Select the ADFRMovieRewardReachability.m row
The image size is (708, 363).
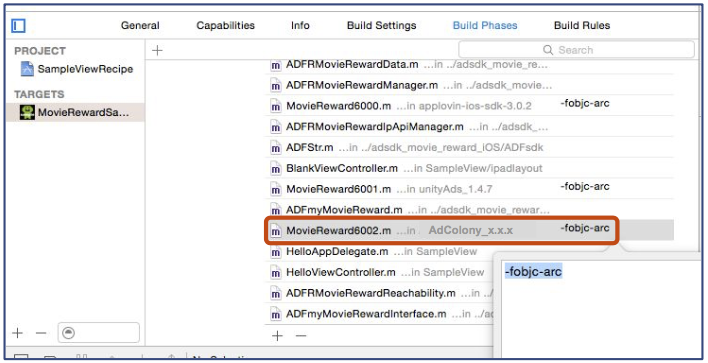click(379, 293)
